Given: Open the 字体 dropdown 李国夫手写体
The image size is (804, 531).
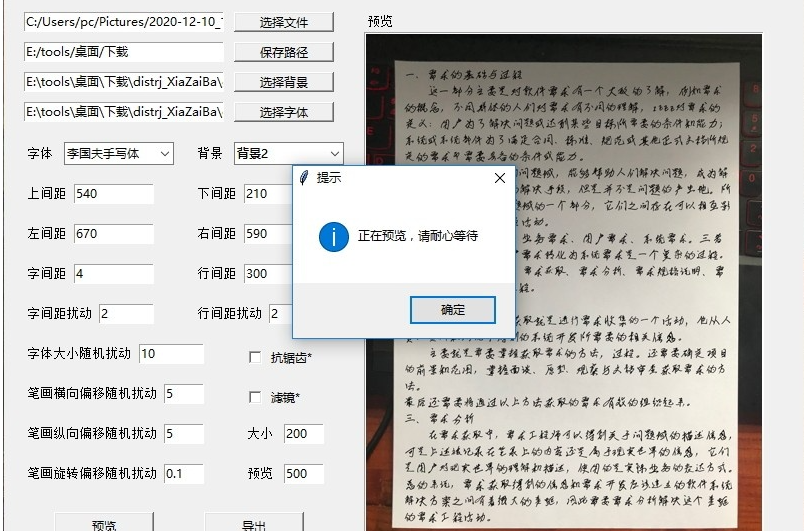Looking at the screenshot, I should tap(119, 153).
